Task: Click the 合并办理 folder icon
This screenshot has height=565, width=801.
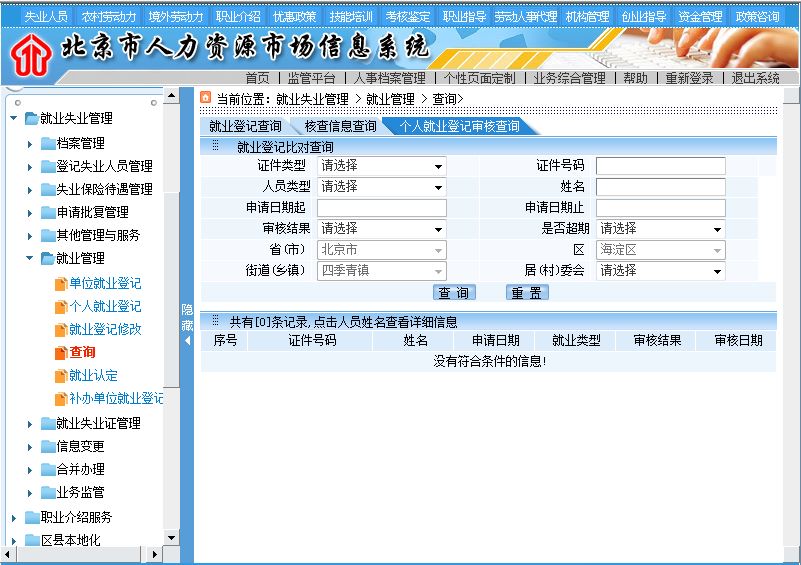Action: coord(48,469)
